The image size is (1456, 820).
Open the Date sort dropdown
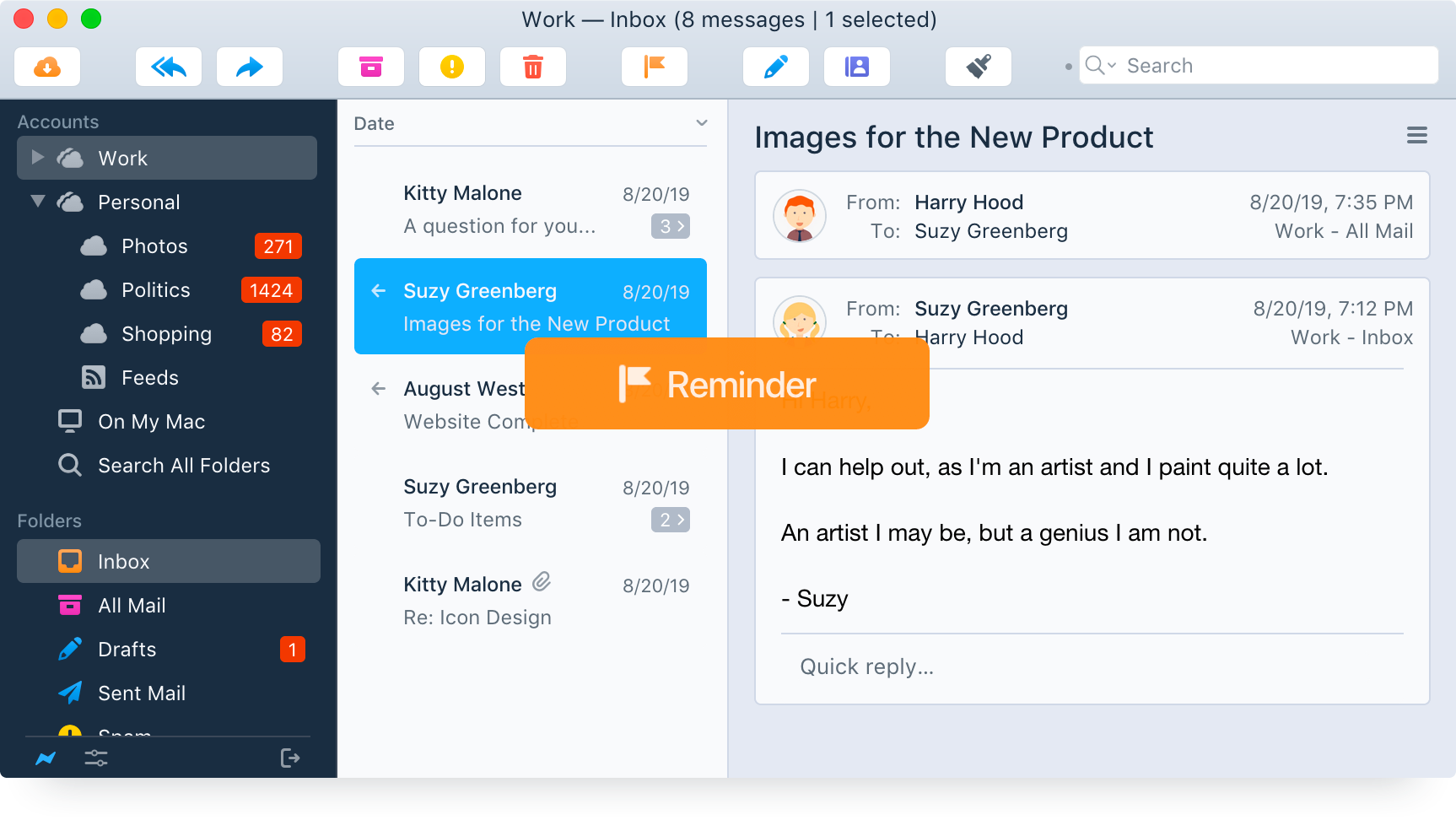click(701, 123)
